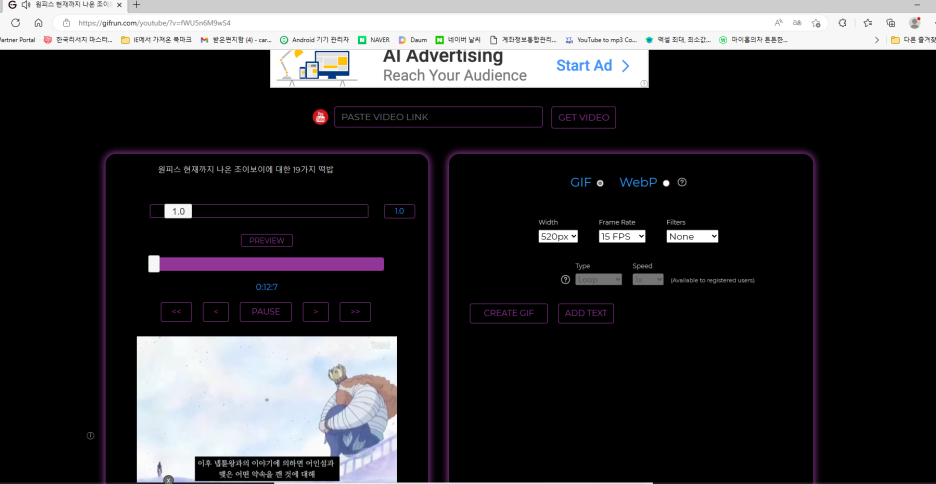This screenshot has height=484, width=936.
Task: Click the duration value box 1.0
Action: [399, 211]
